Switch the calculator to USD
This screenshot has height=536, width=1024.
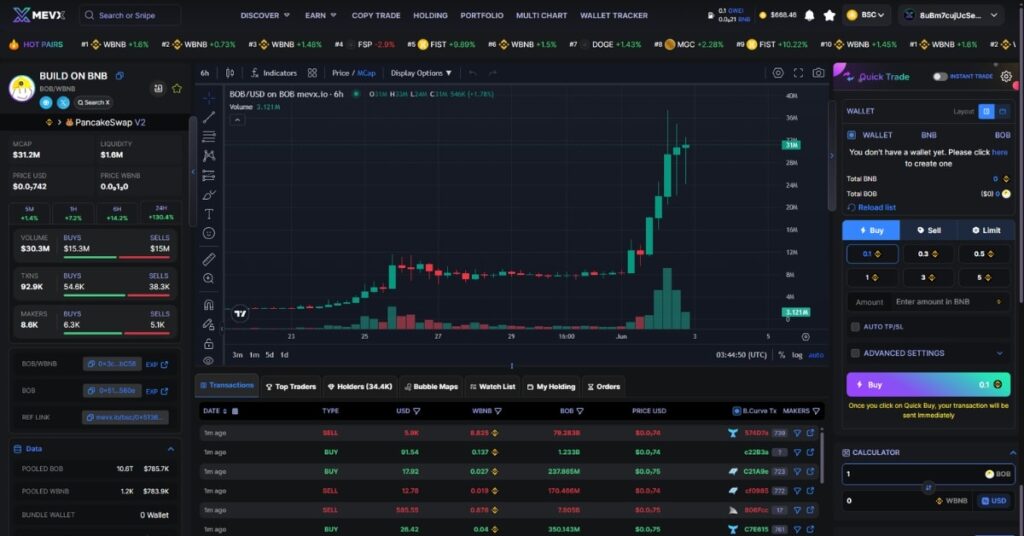pos(993,501)
